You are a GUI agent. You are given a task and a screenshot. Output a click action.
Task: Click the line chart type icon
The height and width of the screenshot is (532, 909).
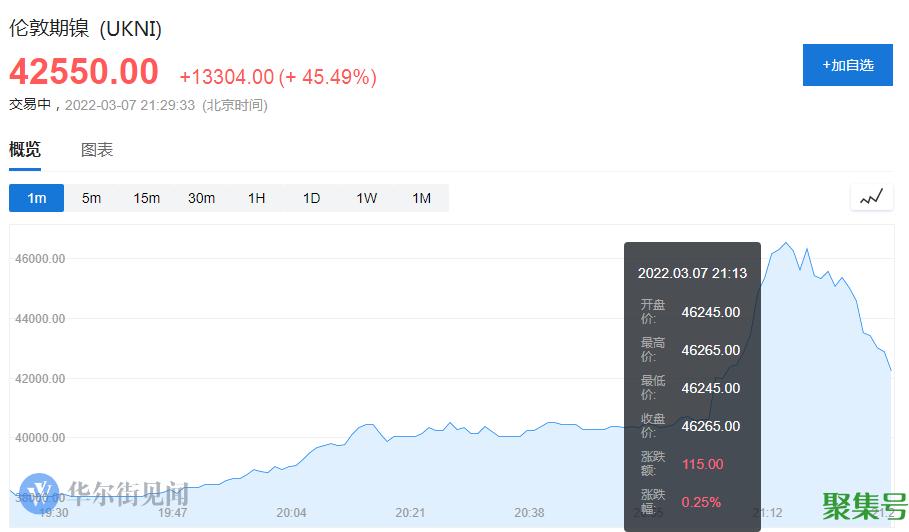(871, 197)
